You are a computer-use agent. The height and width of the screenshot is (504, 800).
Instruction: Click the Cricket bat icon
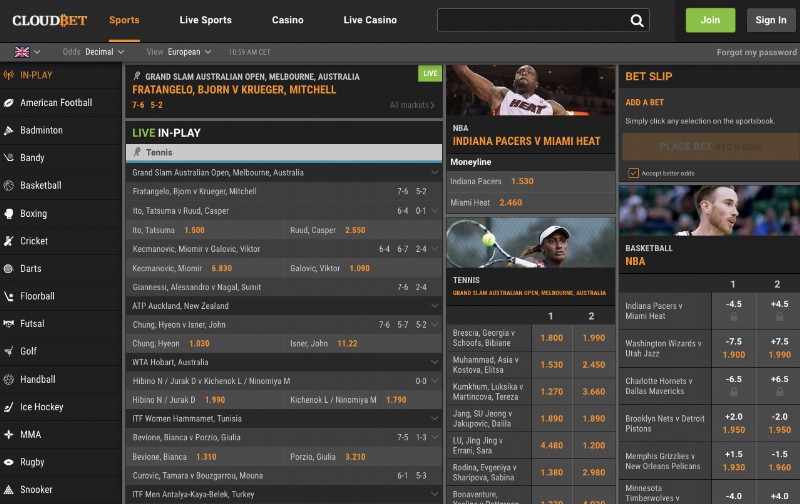point(9,241)
